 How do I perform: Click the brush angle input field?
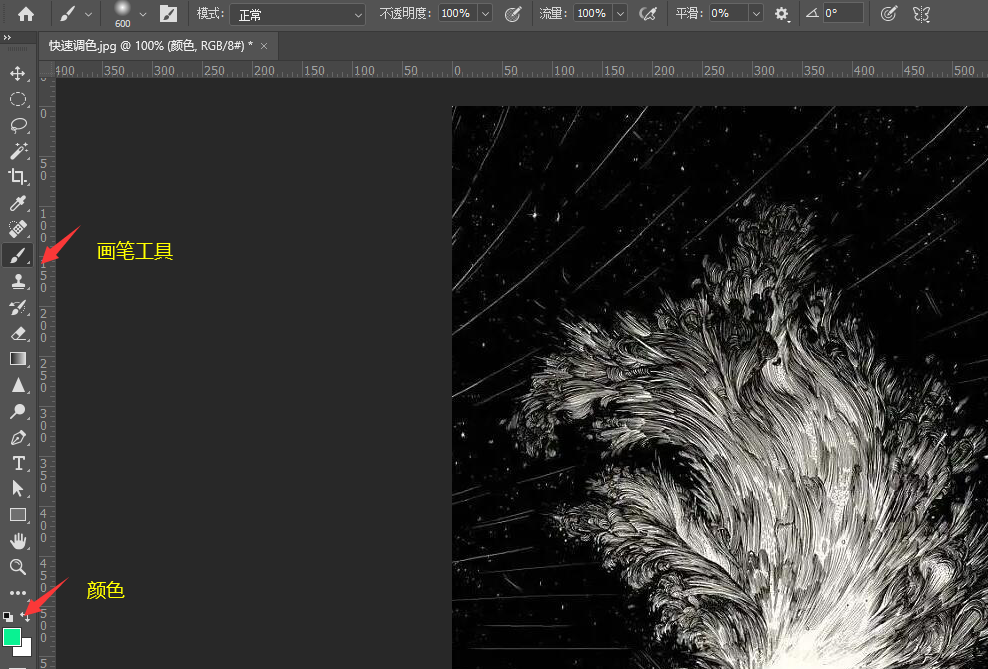(x=842, y=14)
